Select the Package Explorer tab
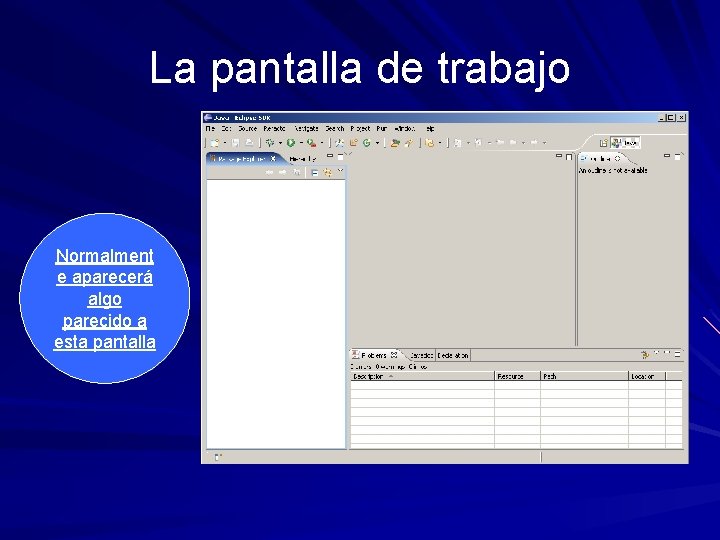This screenshot has width=720, height=540. coord(242,158)
